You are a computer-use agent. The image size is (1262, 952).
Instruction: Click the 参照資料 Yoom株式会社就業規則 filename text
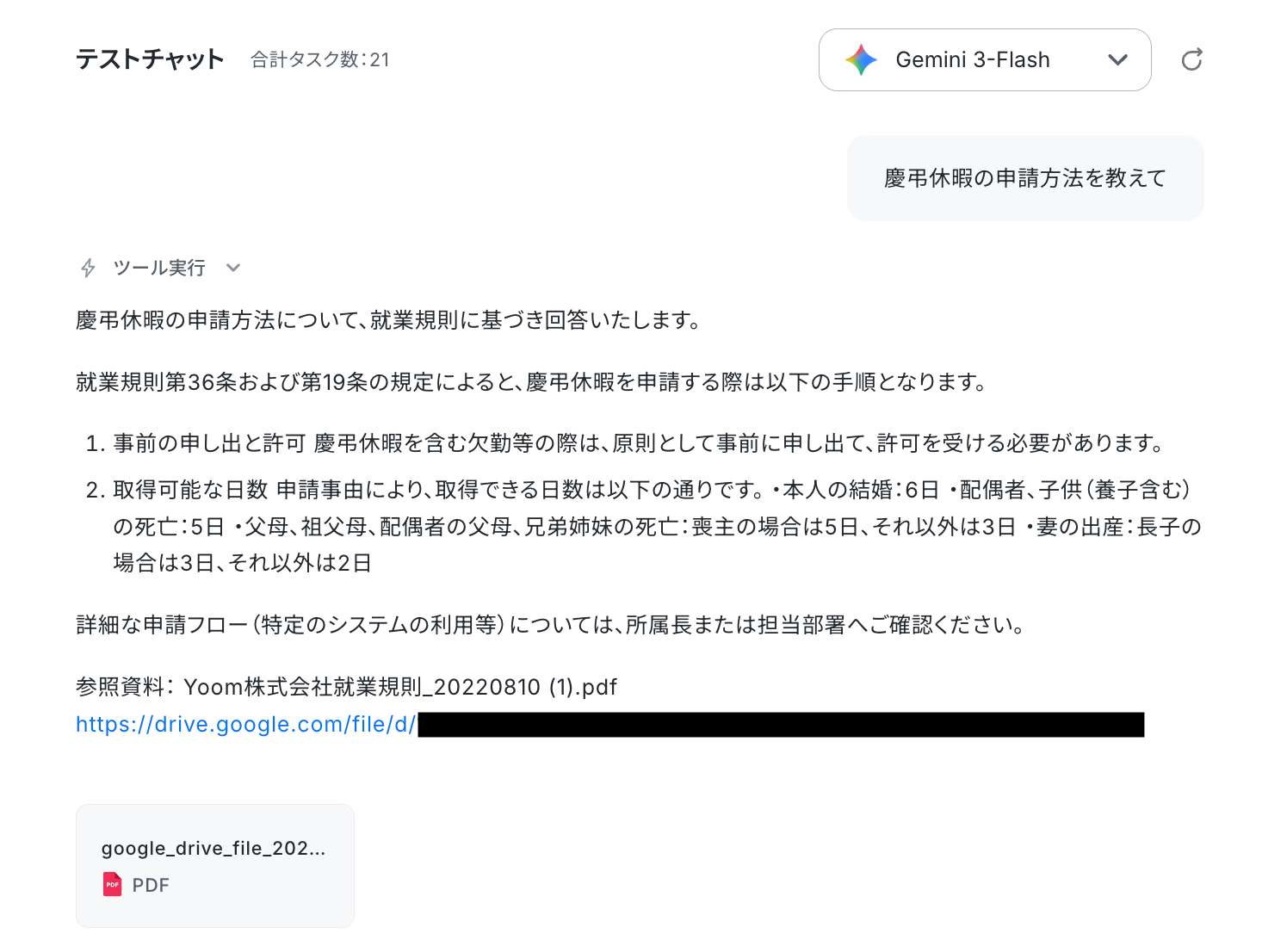click(x=346, y=687)
